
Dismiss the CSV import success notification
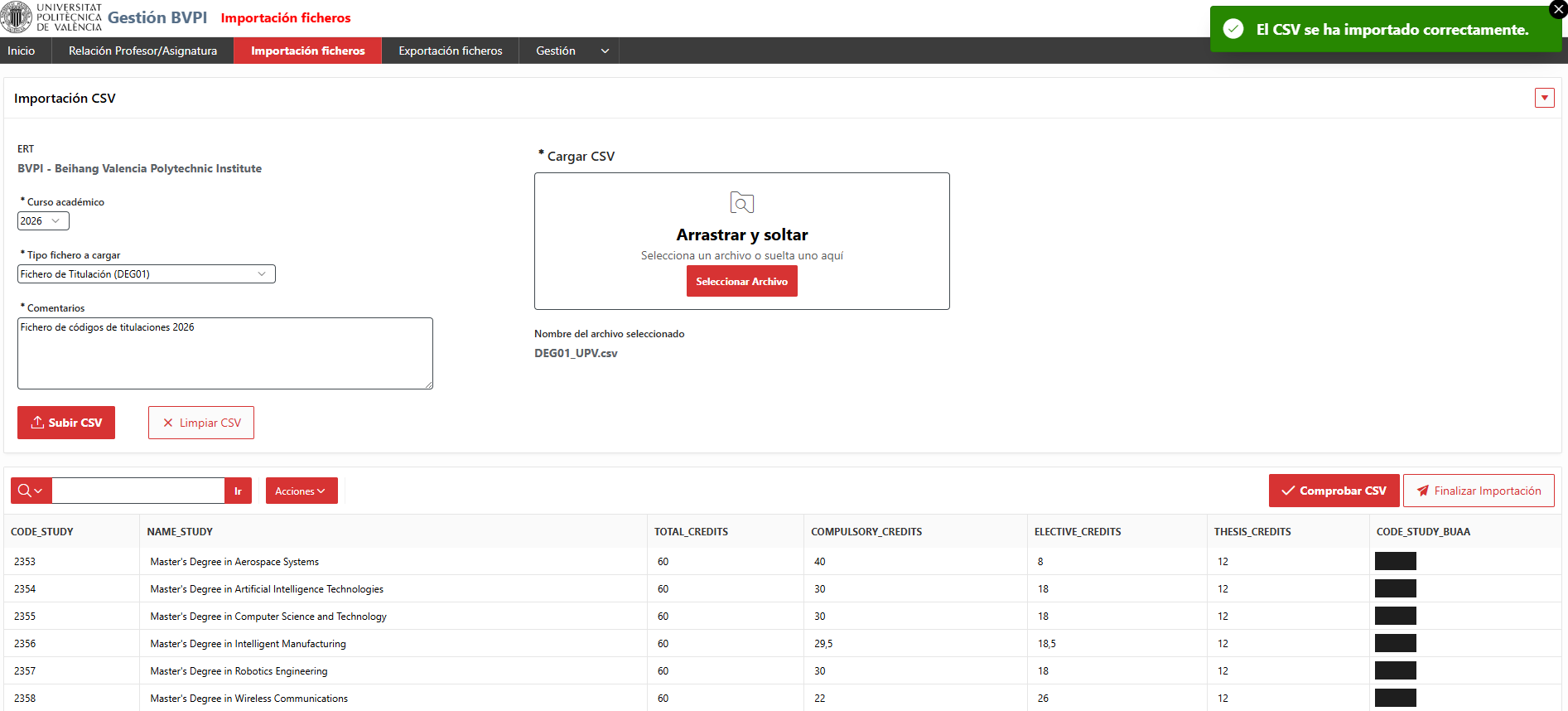click(1557, 10)
